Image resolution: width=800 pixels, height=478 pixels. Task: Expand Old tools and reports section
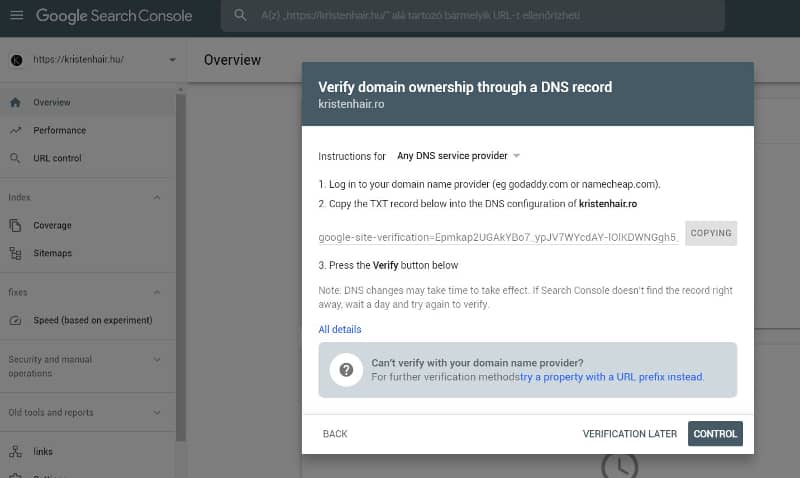[x=157, y=412]
